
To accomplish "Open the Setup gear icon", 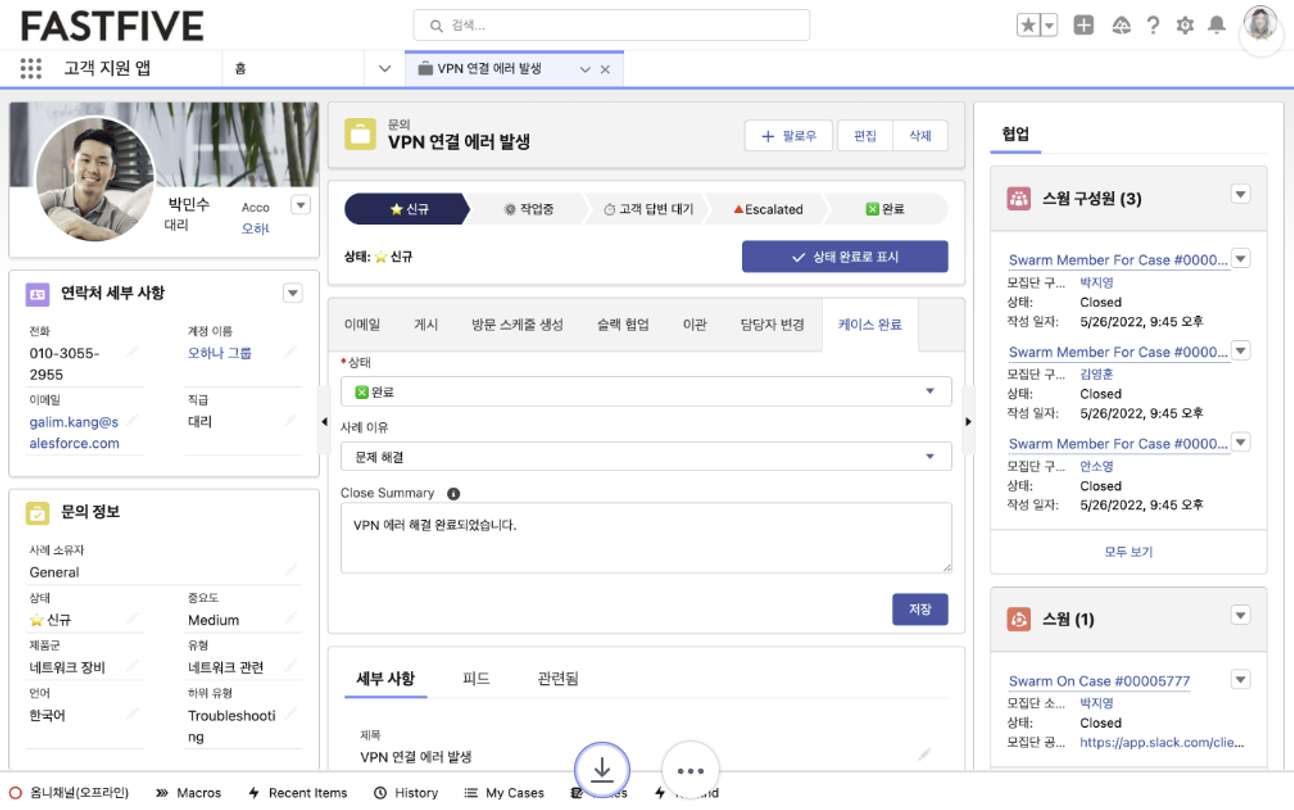I will click(x=1185, y=26).
